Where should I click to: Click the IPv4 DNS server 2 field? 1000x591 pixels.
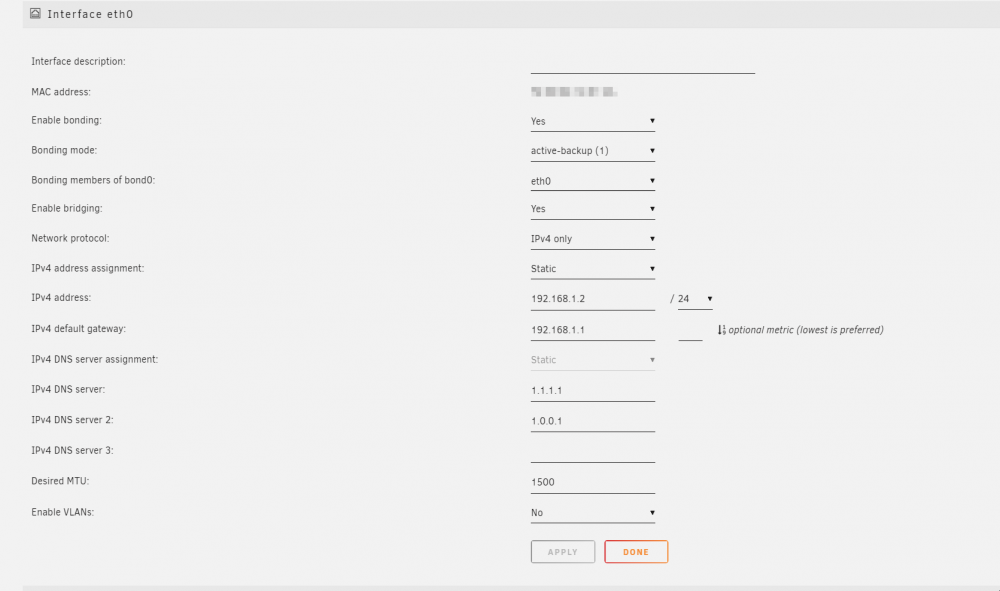click(592, 421)
